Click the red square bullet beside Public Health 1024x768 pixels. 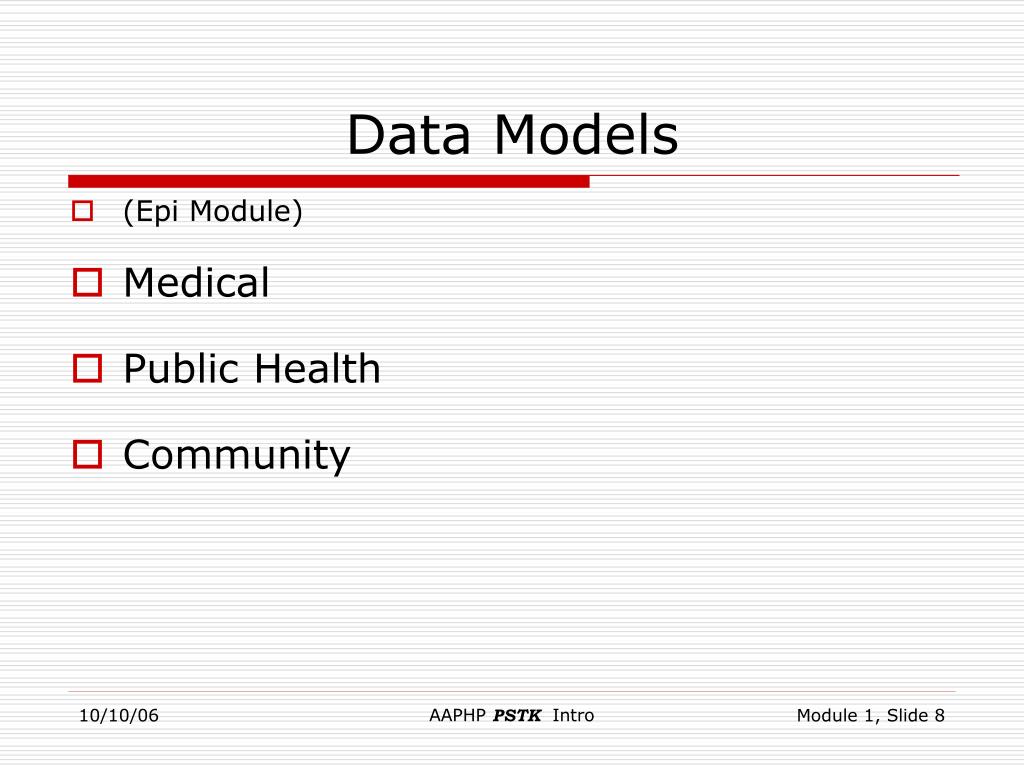click(x=87, y=368)
